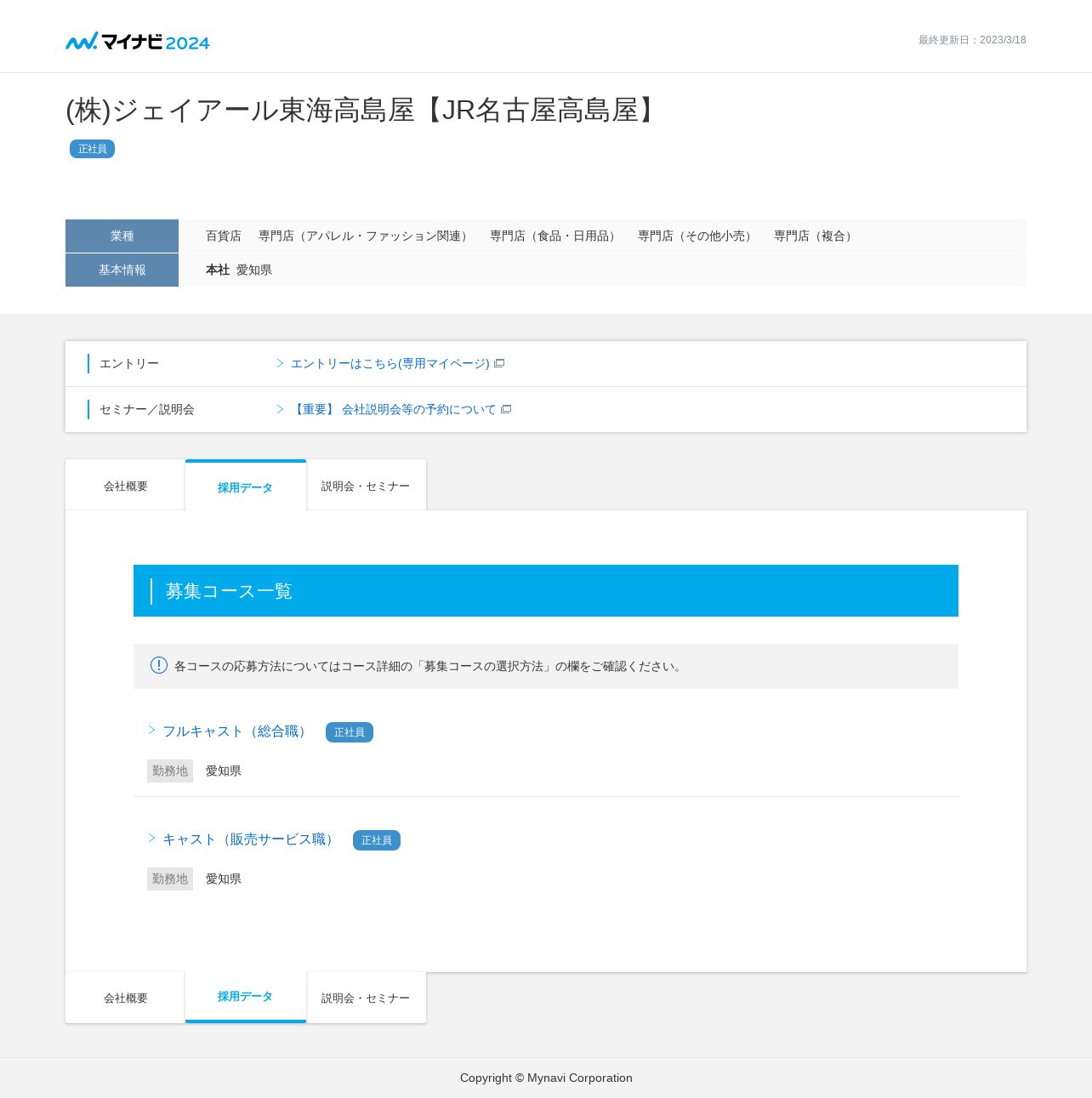Click external-link icon beside 会社説明会等の予約について

click(x=506, y=409)
